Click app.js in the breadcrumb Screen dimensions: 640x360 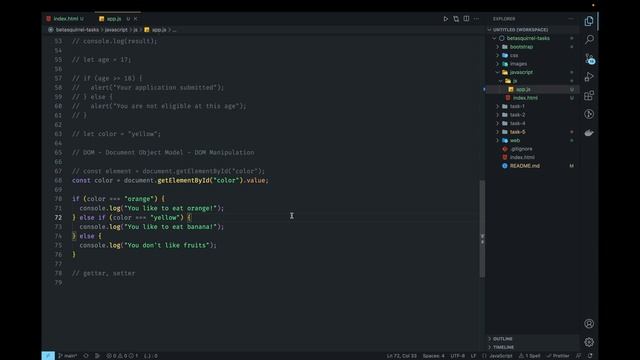[x=159, y=30]
